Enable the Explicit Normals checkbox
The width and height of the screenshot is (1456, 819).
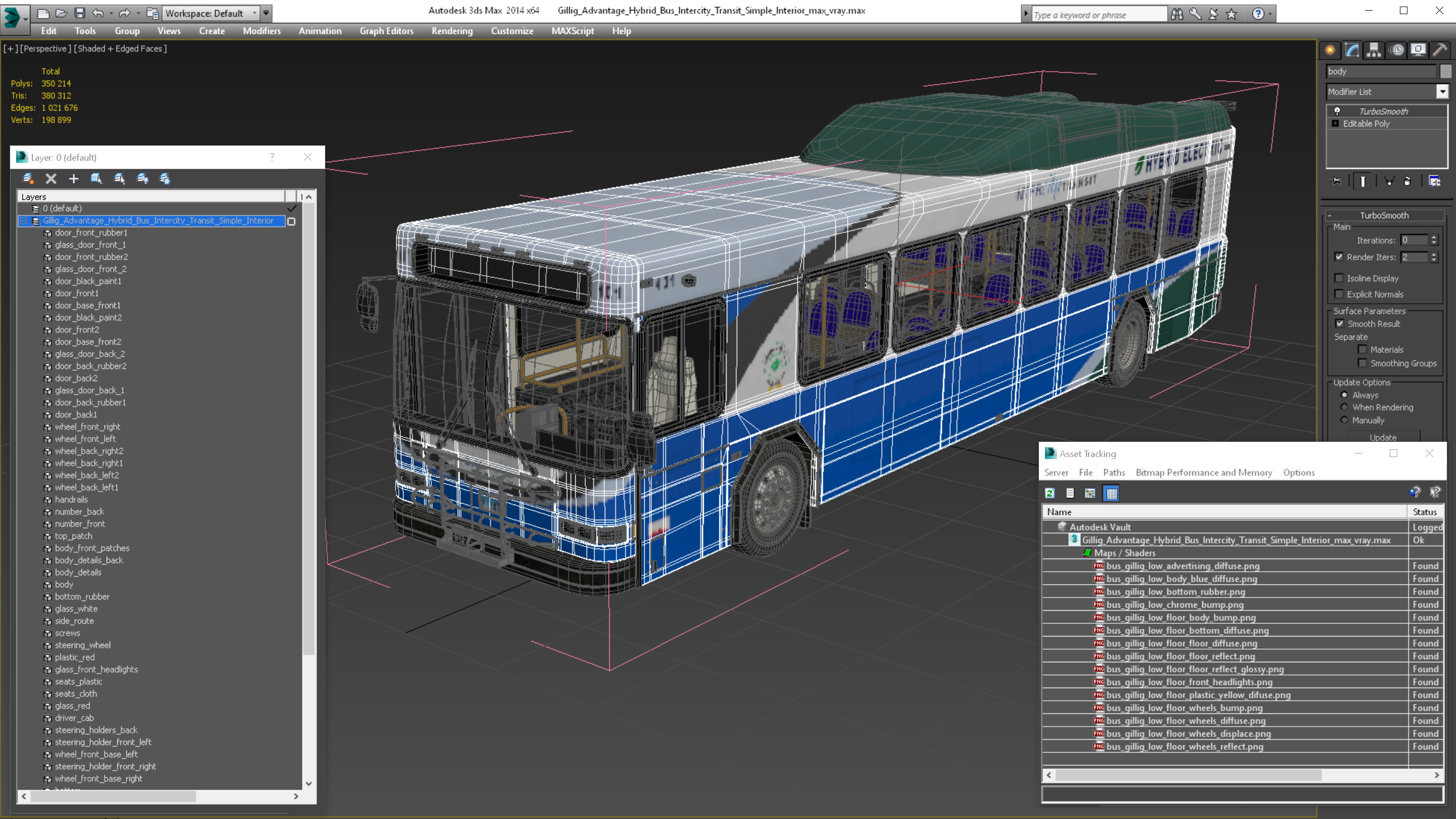(x=1339, y=293)
